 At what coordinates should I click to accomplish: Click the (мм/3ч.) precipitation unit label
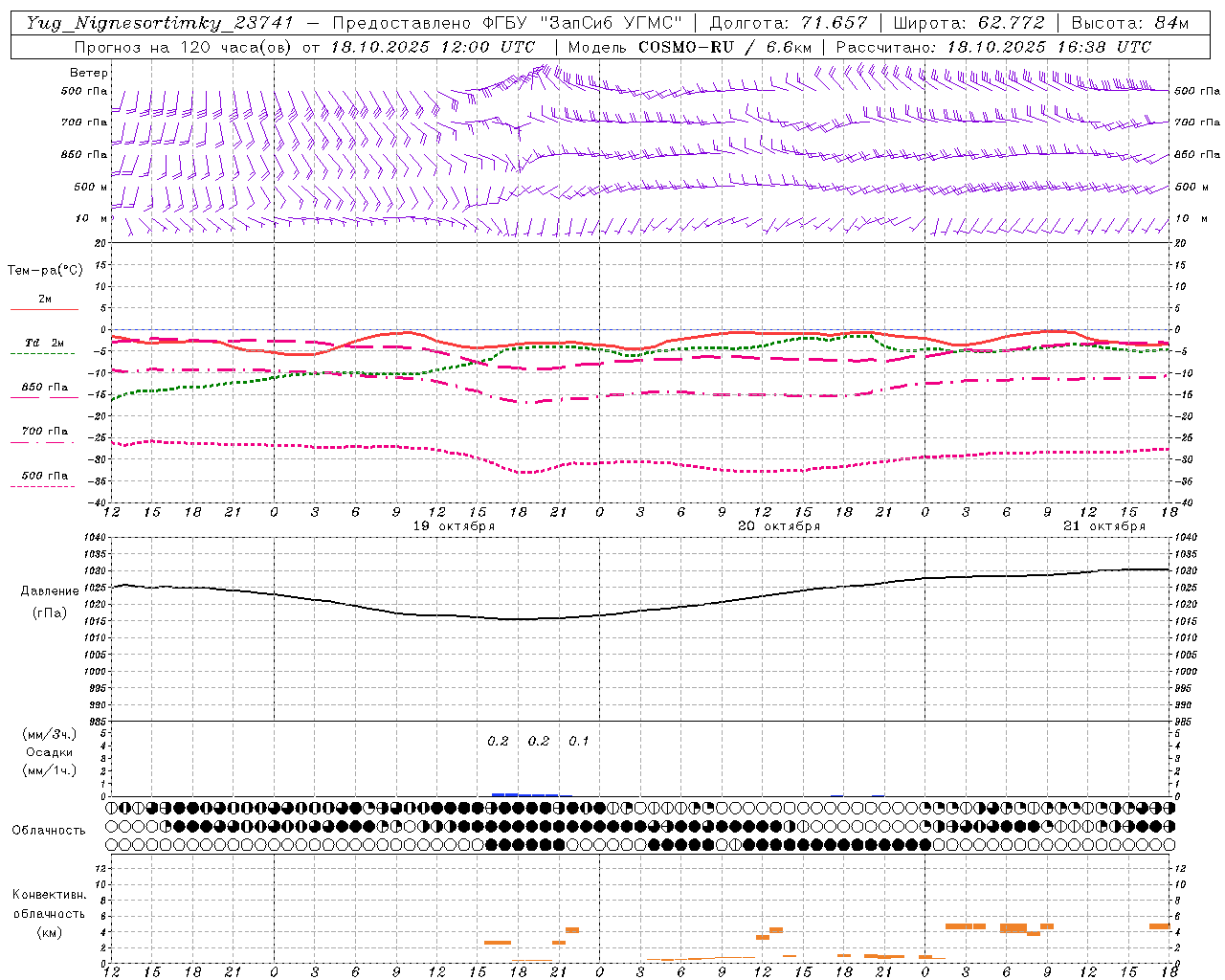[50, 735]
